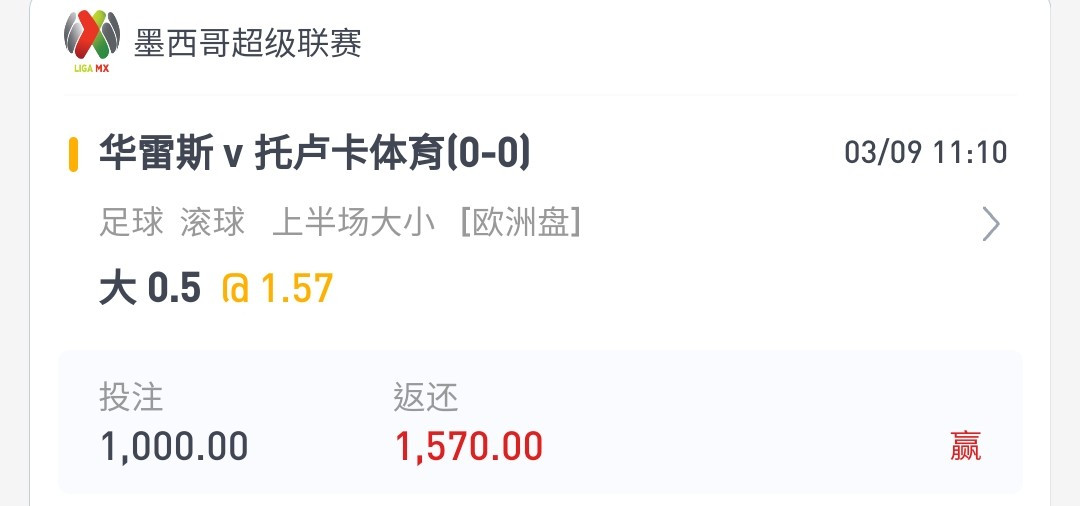This screenshot has width=1080, height=506.
Task: Click the 返还 return label
Action: (426, 397)
